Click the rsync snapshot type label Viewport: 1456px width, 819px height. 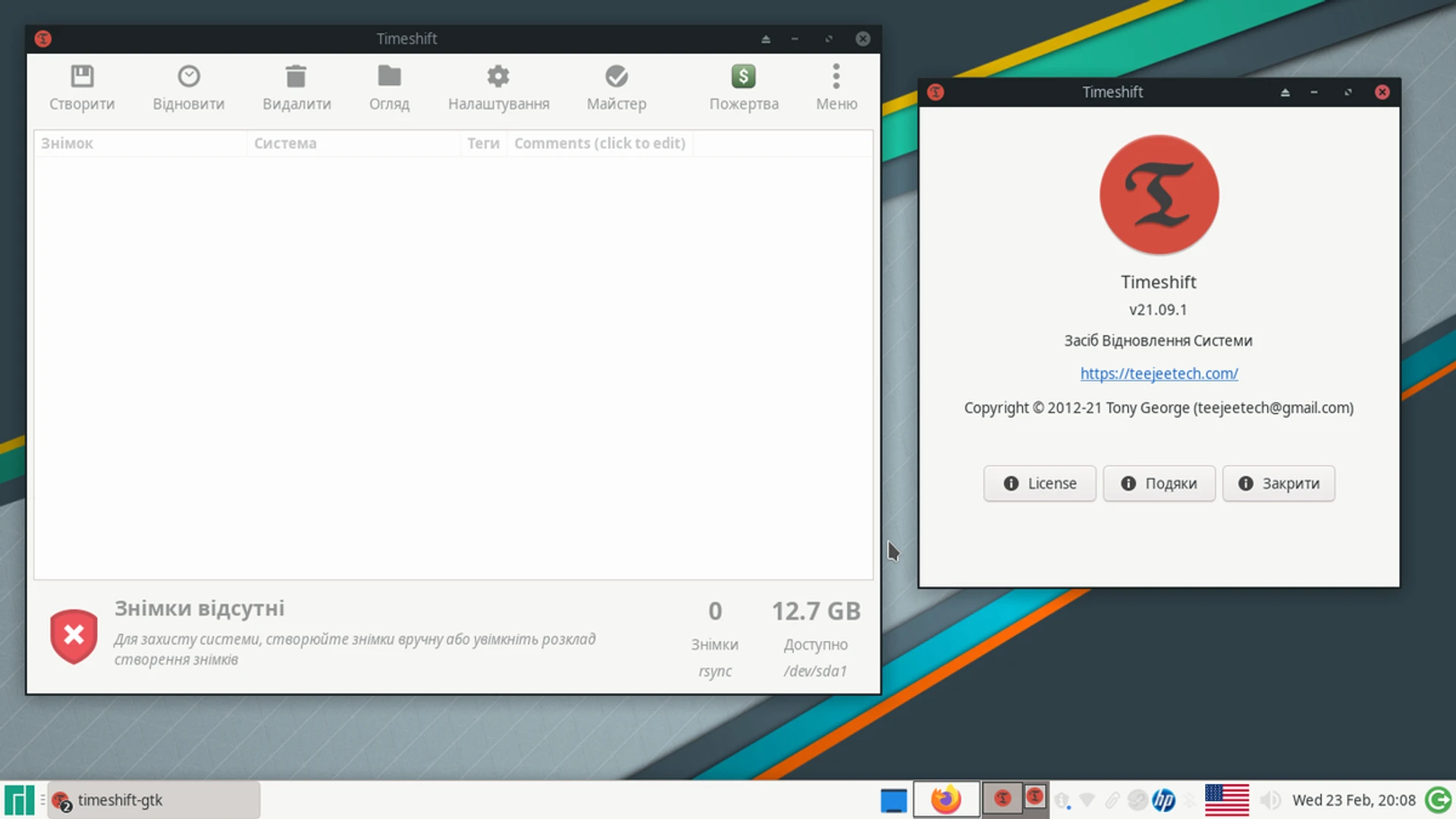[x=715, y=671]
